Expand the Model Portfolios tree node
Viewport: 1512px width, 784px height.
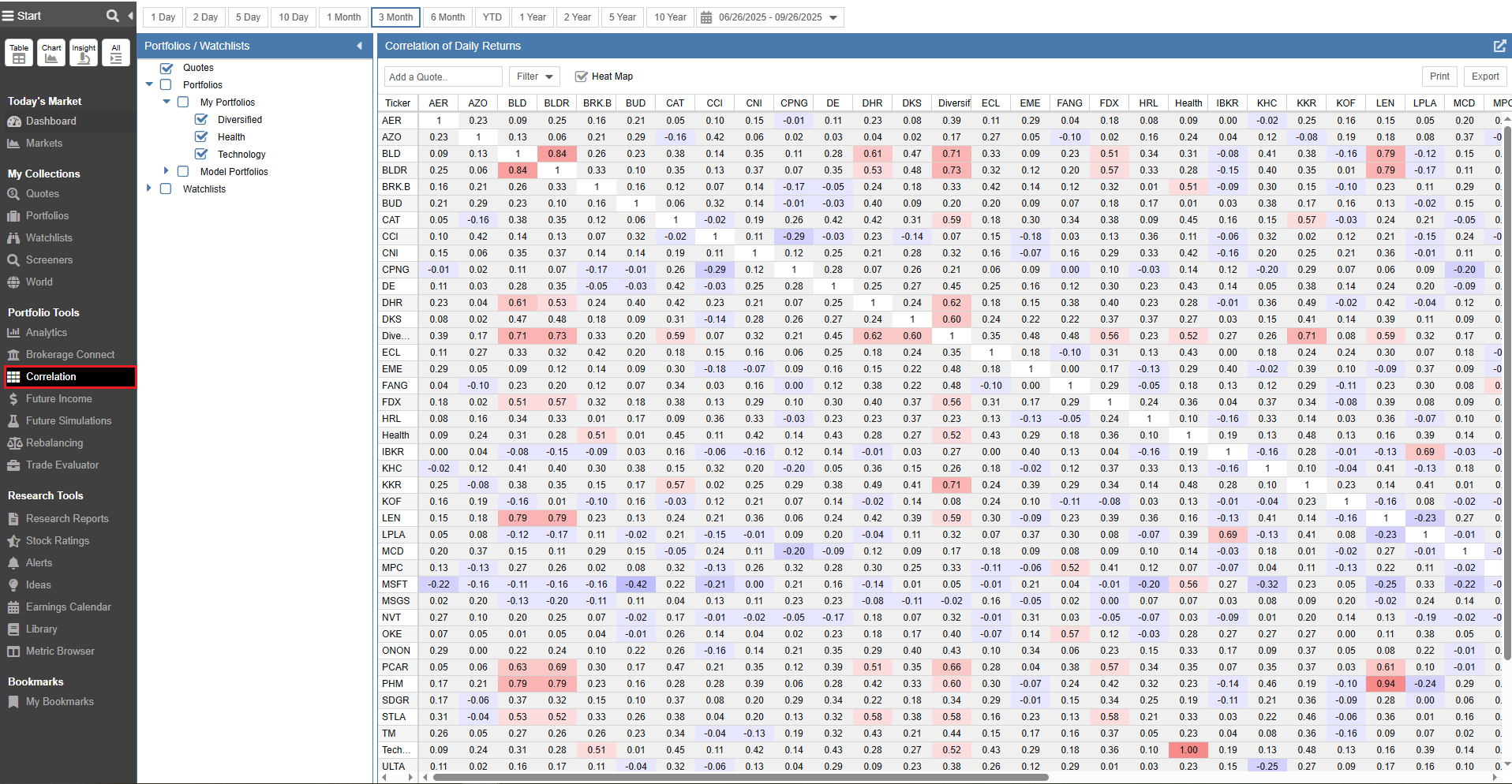pos(166,171)
